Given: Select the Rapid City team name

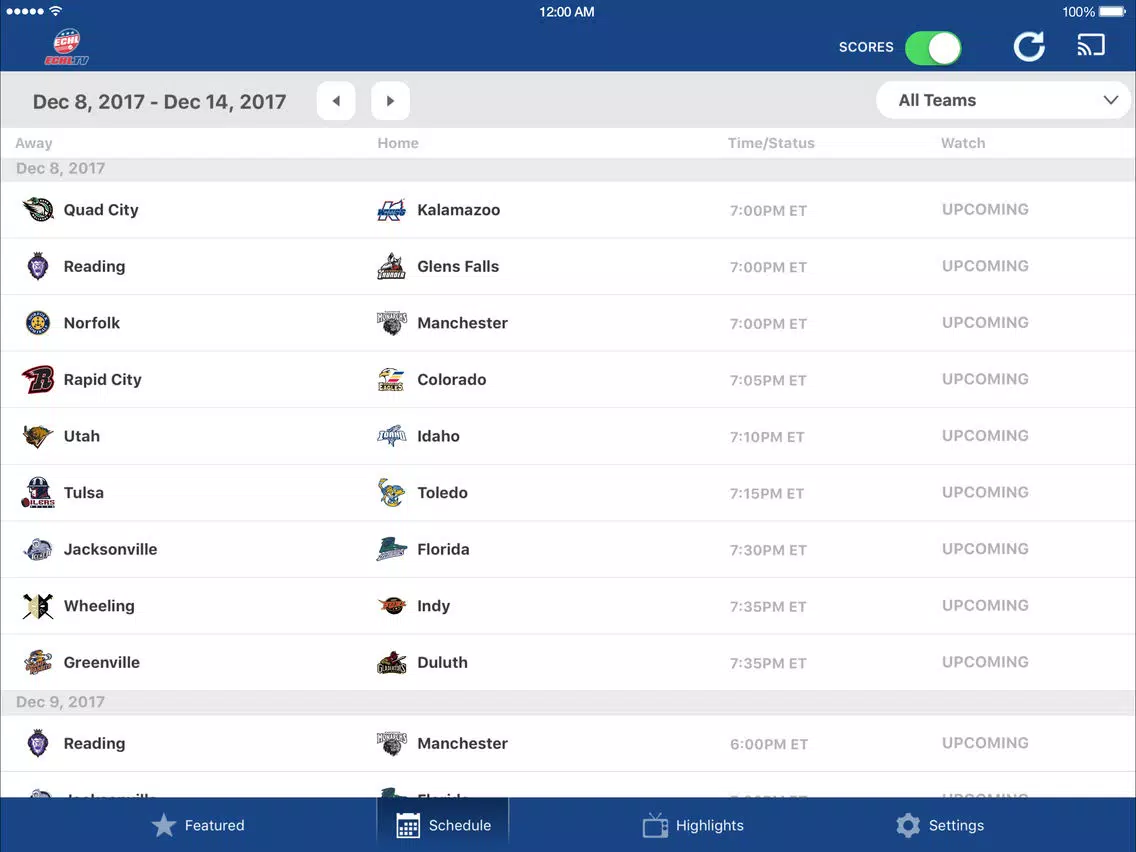Looking at the screenshot, I should click(x=103, y=380).
